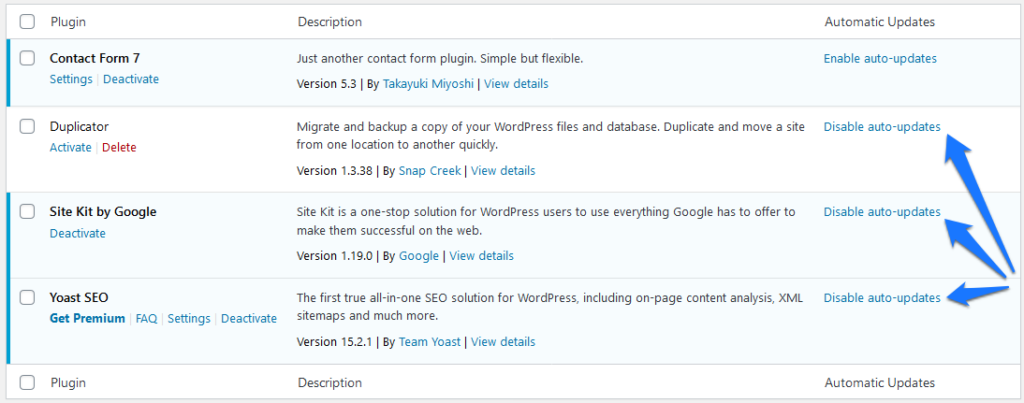This screenshot has width=1024, height=403.
Task: Open Team Yoast author link
Action: tap(429, 342)
